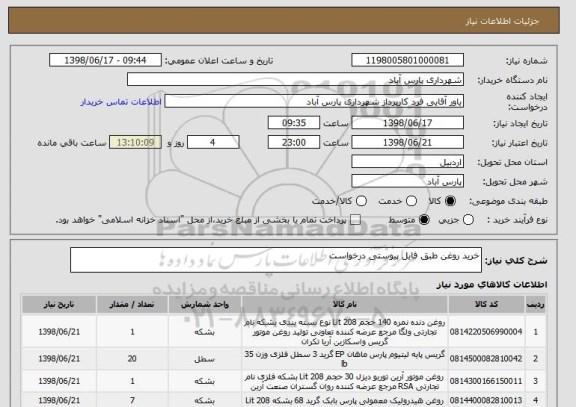576x407 pixels.
Task: Click the unit سطل in row 2
Action: (204, 359)
